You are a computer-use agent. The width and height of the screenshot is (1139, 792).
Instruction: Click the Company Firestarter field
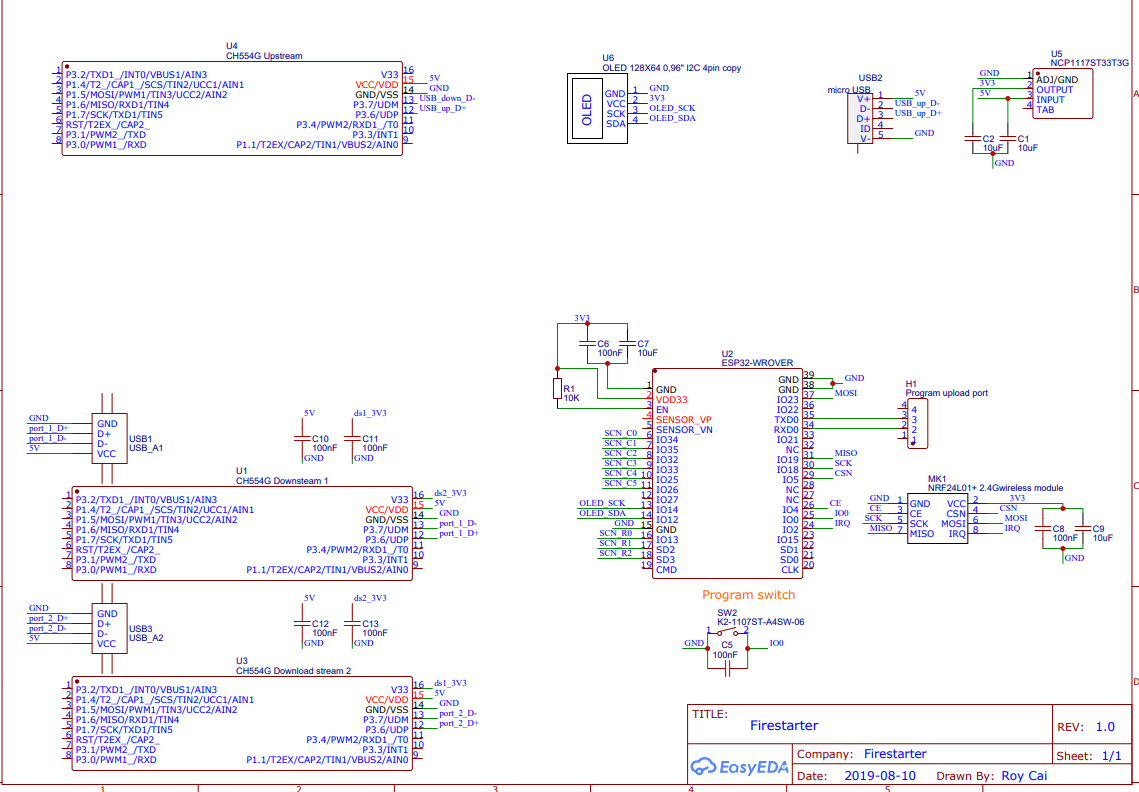(895, 753)
